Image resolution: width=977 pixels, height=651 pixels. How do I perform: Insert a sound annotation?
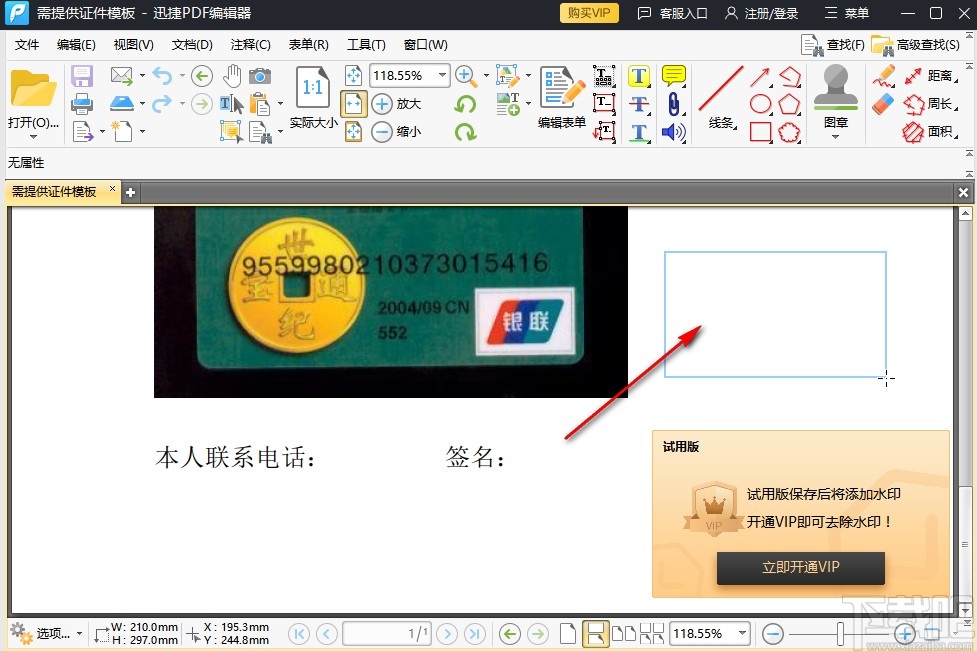[674, 131]
